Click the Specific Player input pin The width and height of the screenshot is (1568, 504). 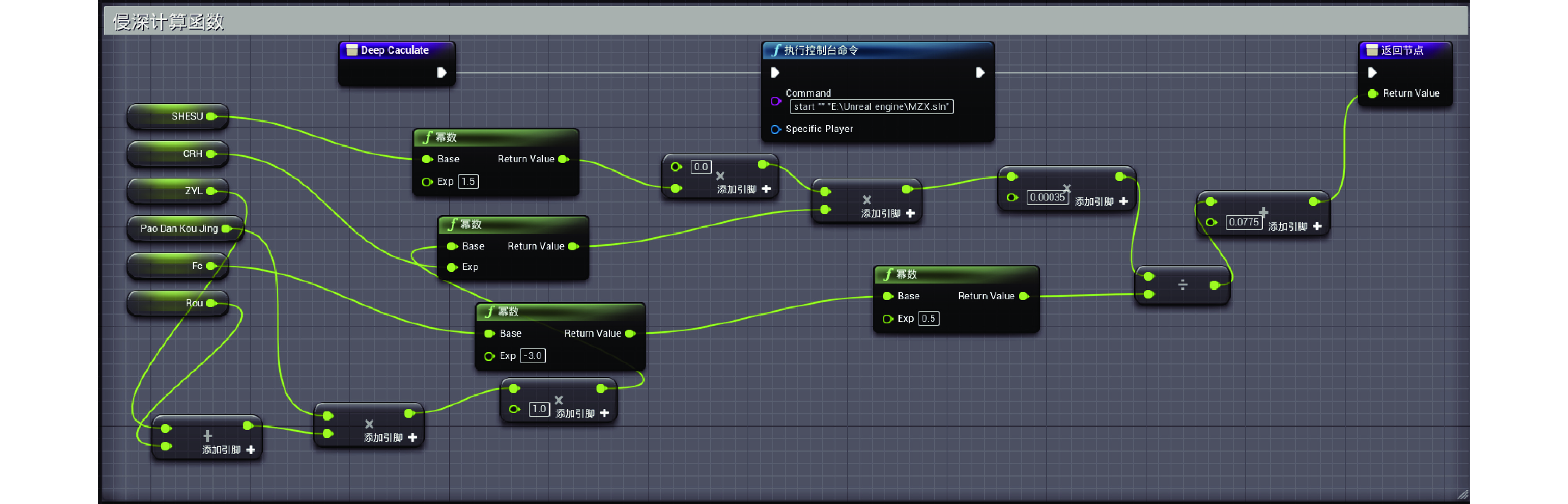(x=775, y=129)
